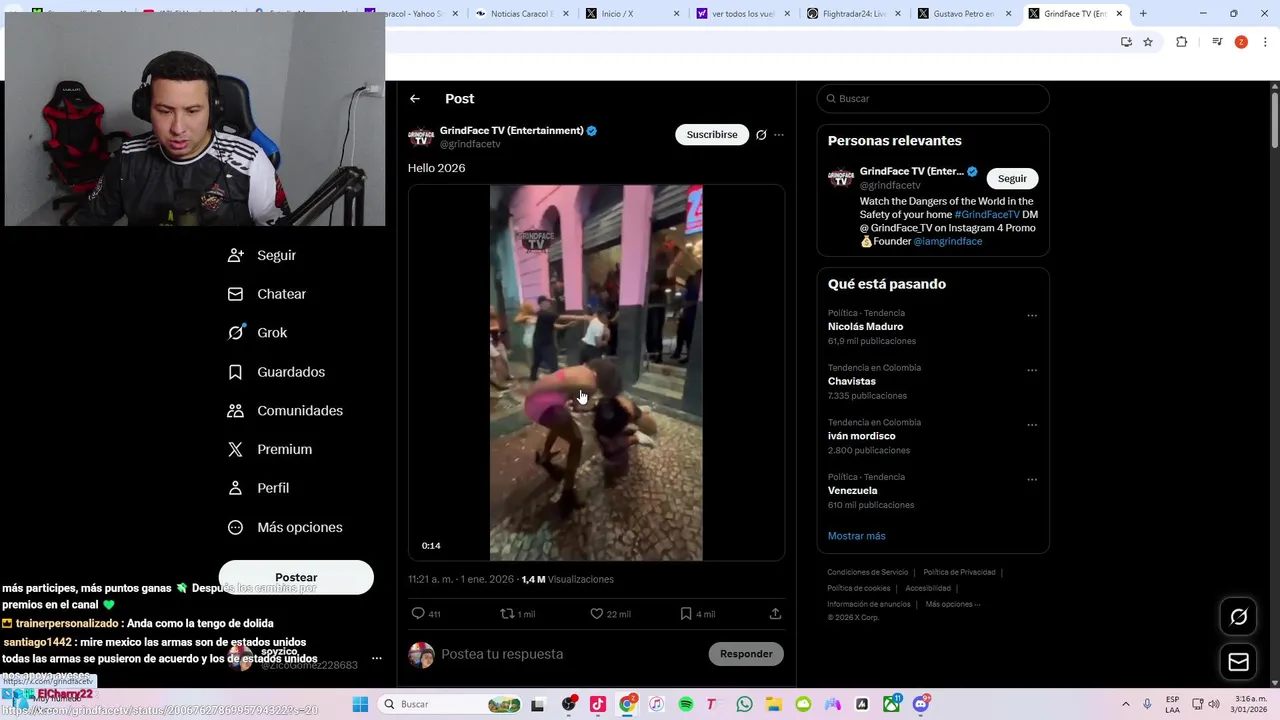The width and height of the screenshot is (1280, 720).
Task: Bookmark the post with 4 mil
Action: (697, 614)
